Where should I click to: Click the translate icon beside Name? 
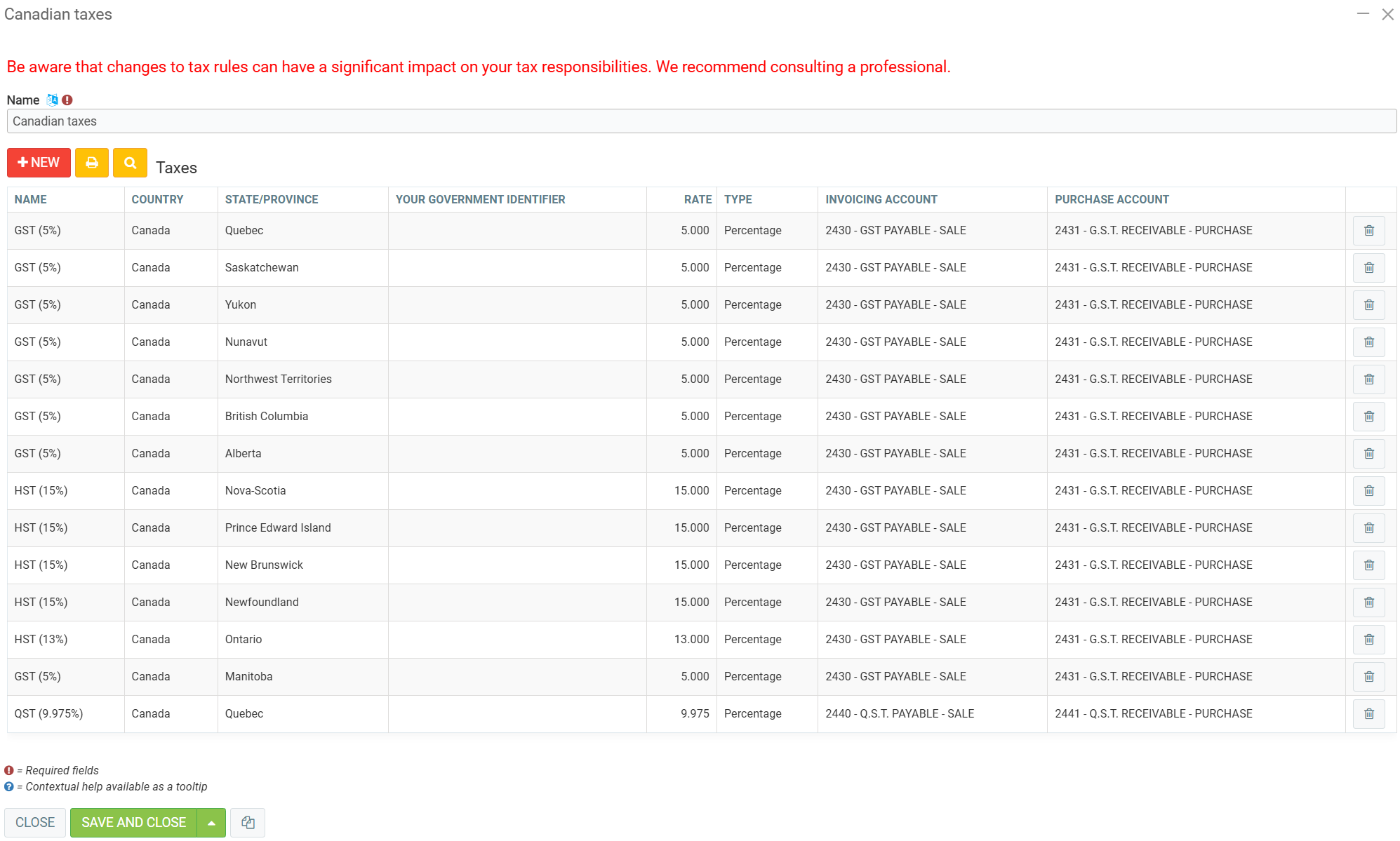point(53,100)
